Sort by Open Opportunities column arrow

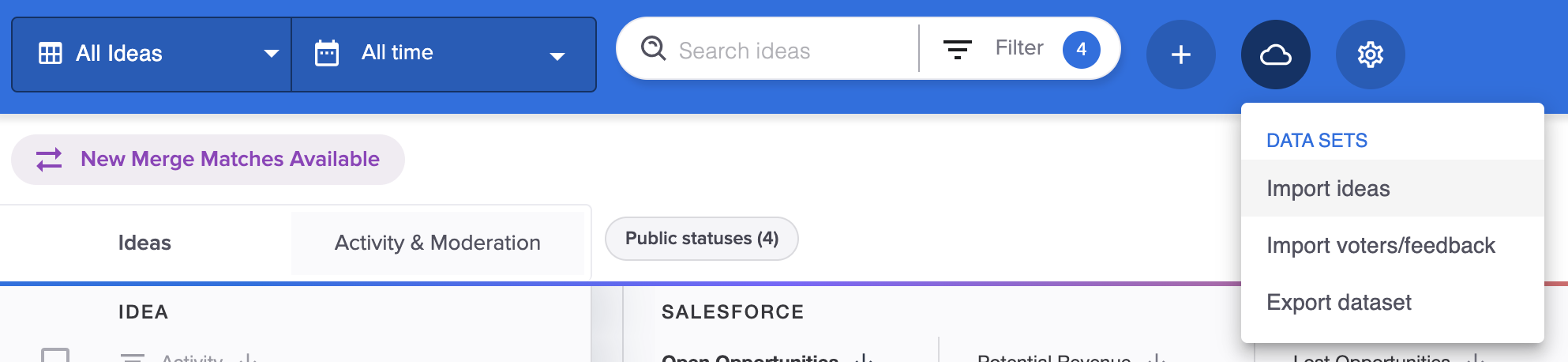(865, 358)
